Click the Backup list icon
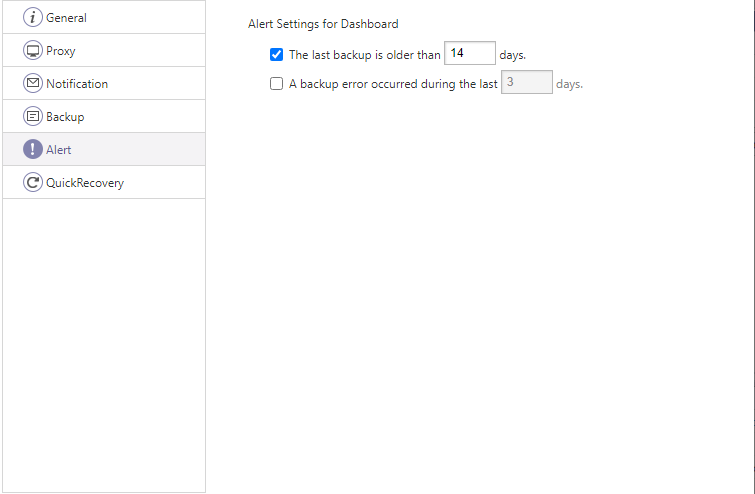 pyautogui.click(x=33, y=117)
